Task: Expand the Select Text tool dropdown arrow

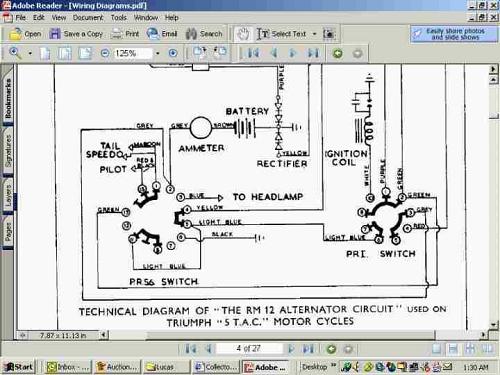Action: pos(314,34)
